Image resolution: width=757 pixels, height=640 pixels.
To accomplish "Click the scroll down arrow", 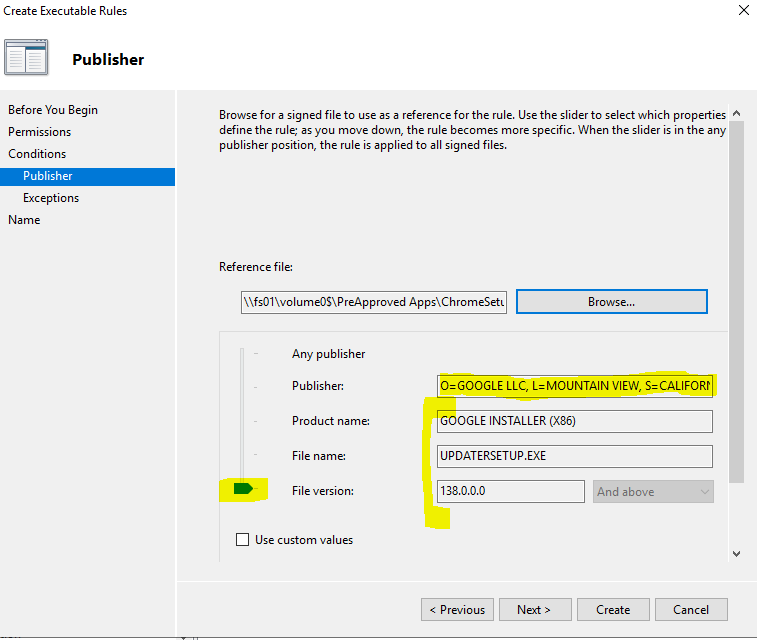I will click(736, 554).
